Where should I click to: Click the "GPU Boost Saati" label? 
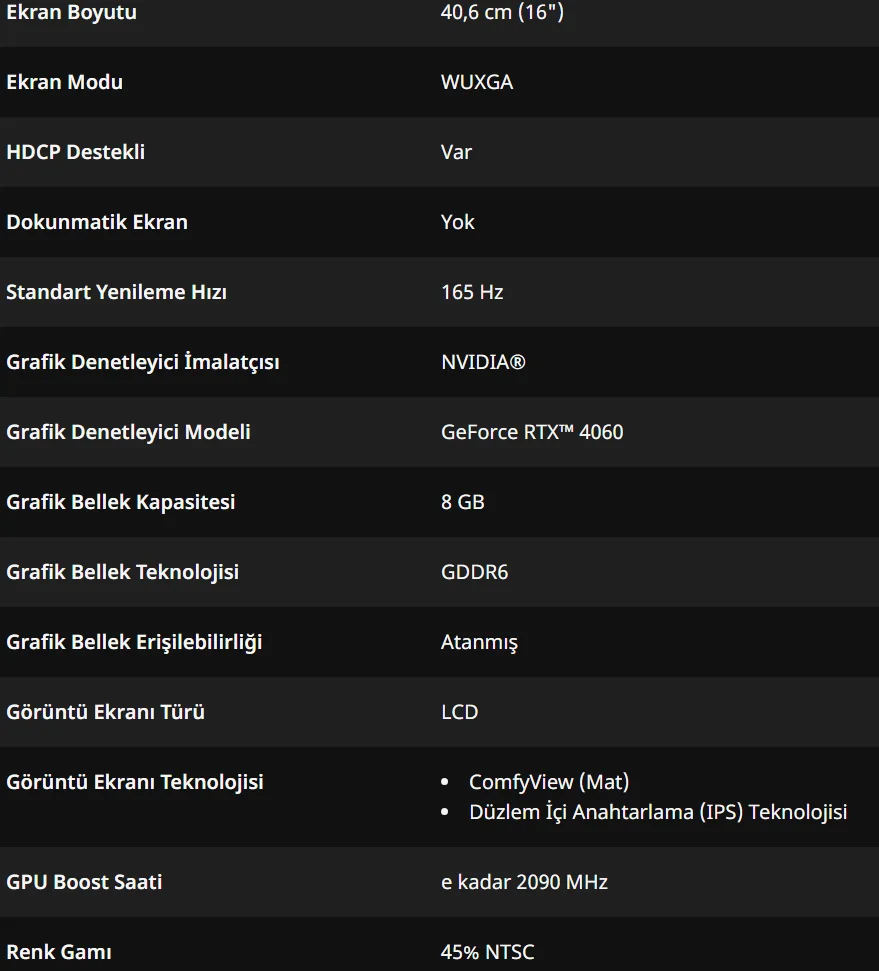coord(84,882)
